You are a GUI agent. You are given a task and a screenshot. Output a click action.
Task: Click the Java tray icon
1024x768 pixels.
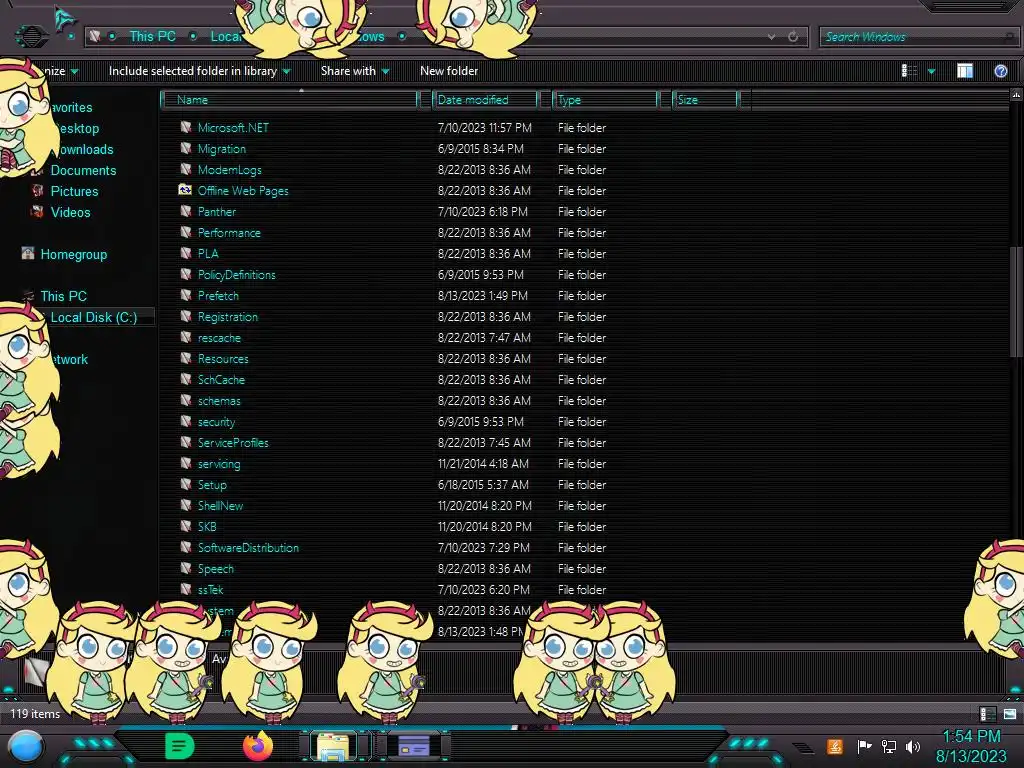[x=834, y=746]
